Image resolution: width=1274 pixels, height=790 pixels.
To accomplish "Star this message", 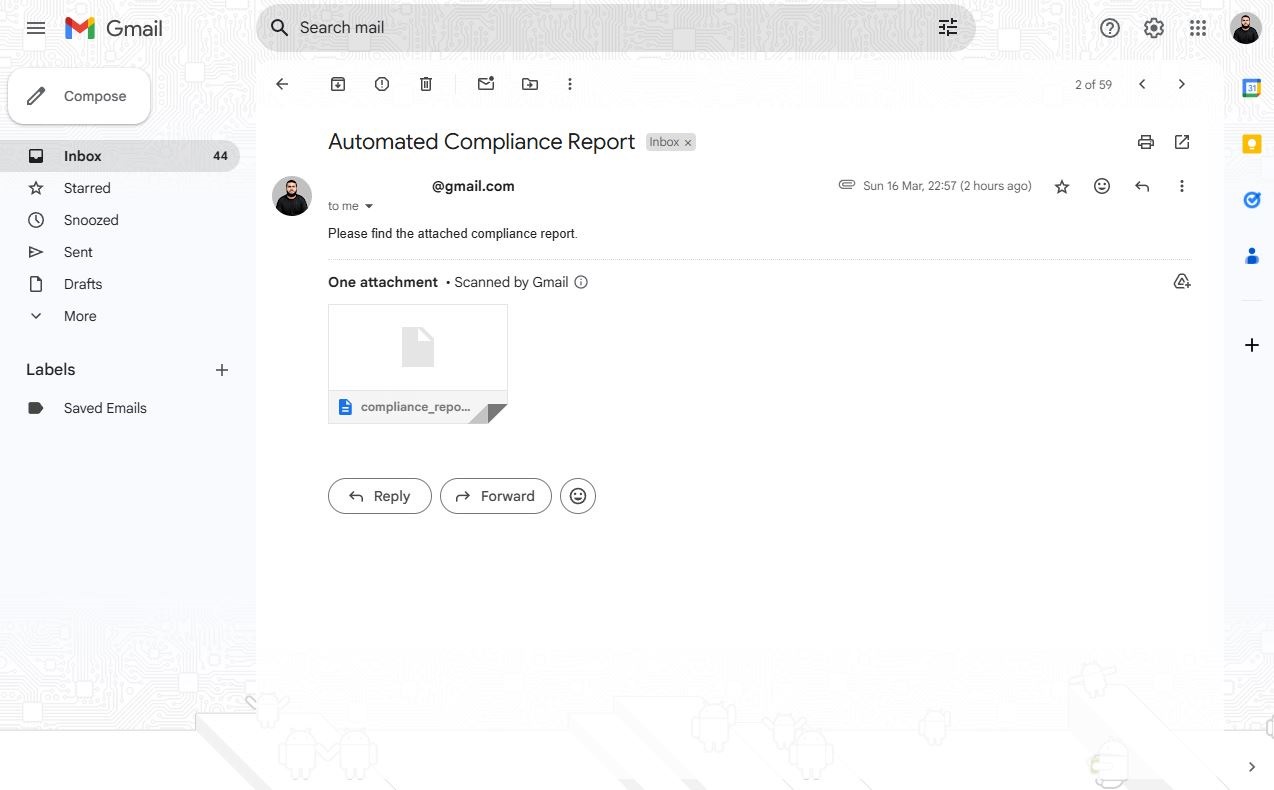I will pyautogui.click(x=1062, y=186).
